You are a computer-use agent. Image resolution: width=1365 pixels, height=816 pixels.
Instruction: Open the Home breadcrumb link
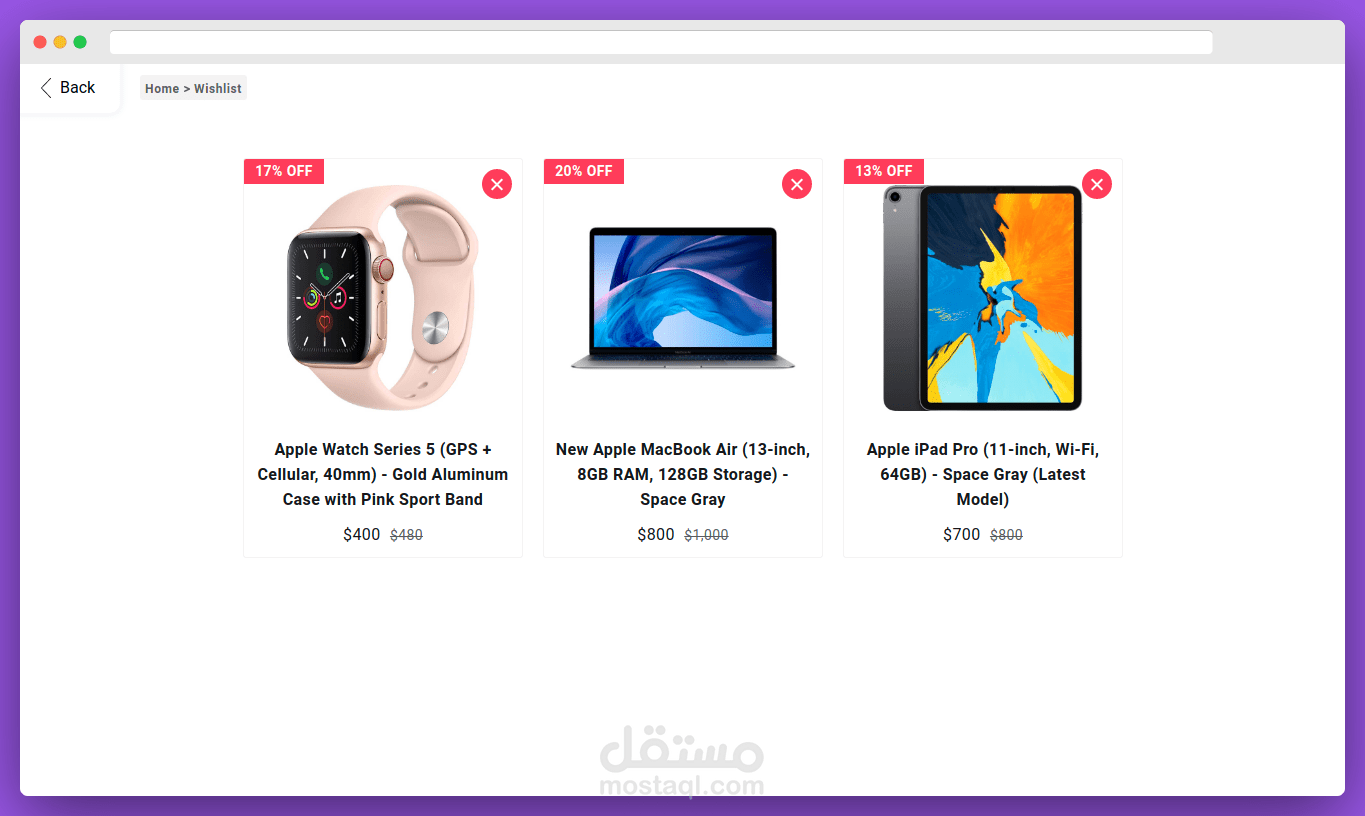(162, 89)
